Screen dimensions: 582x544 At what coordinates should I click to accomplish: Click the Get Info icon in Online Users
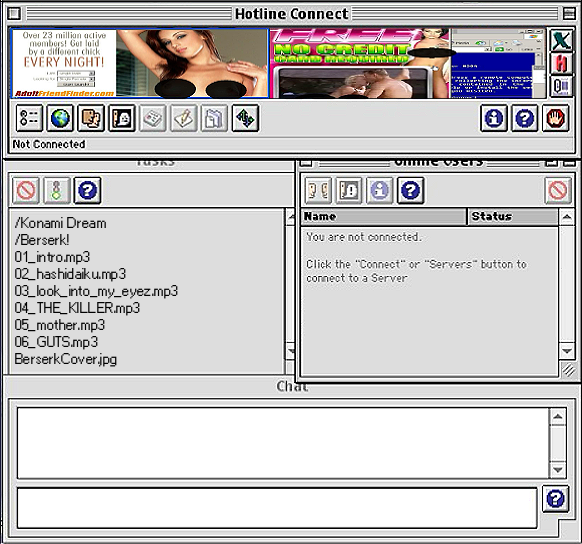(380, 190)
